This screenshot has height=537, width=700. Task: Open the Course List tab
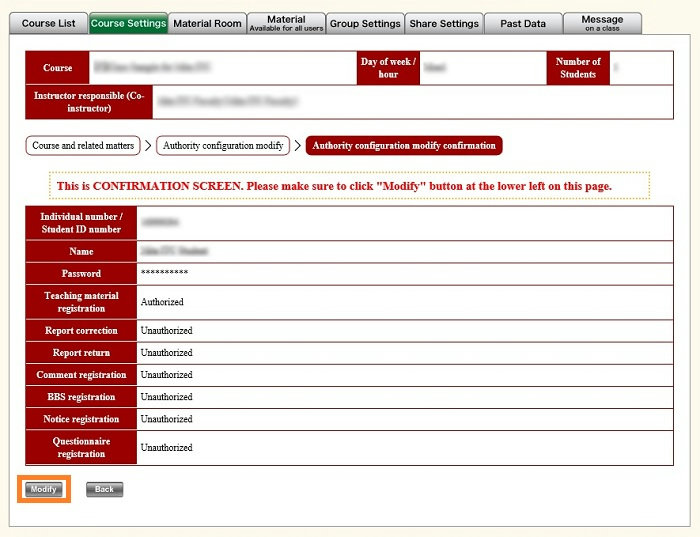tap(48, 23)
